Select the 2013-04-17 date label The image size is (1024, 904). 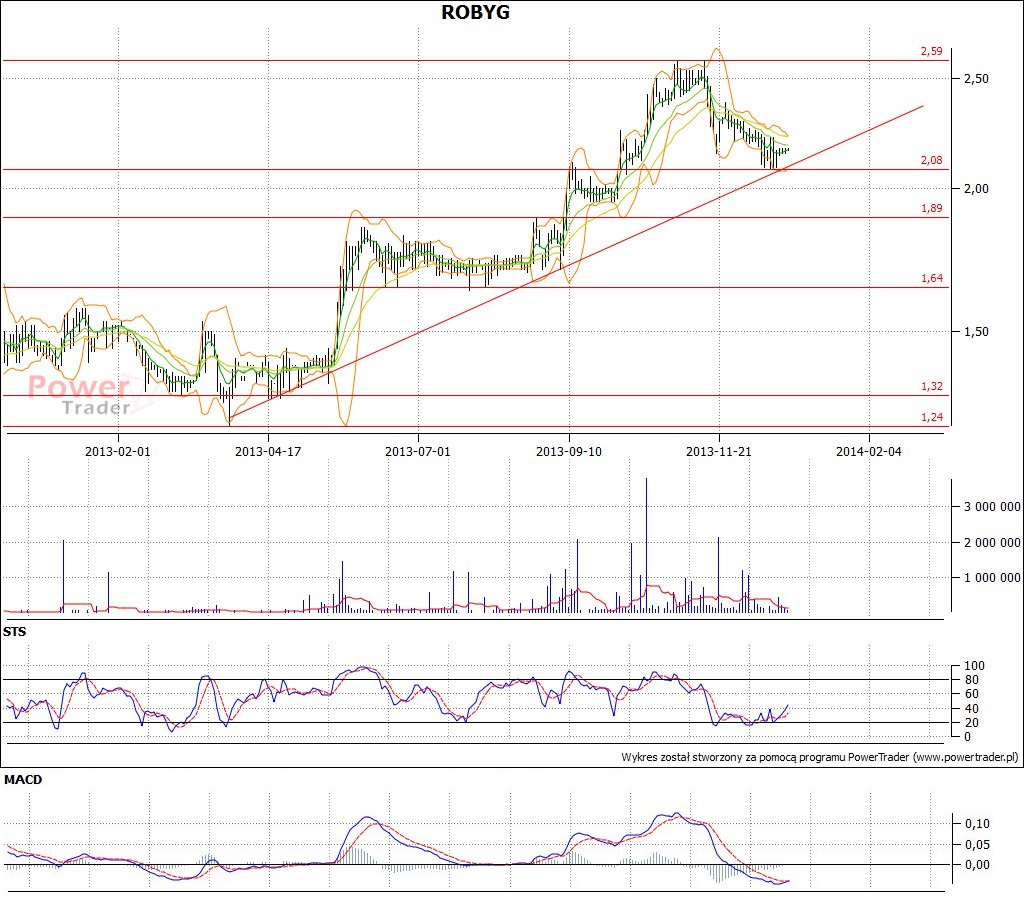tap(268, 451)
